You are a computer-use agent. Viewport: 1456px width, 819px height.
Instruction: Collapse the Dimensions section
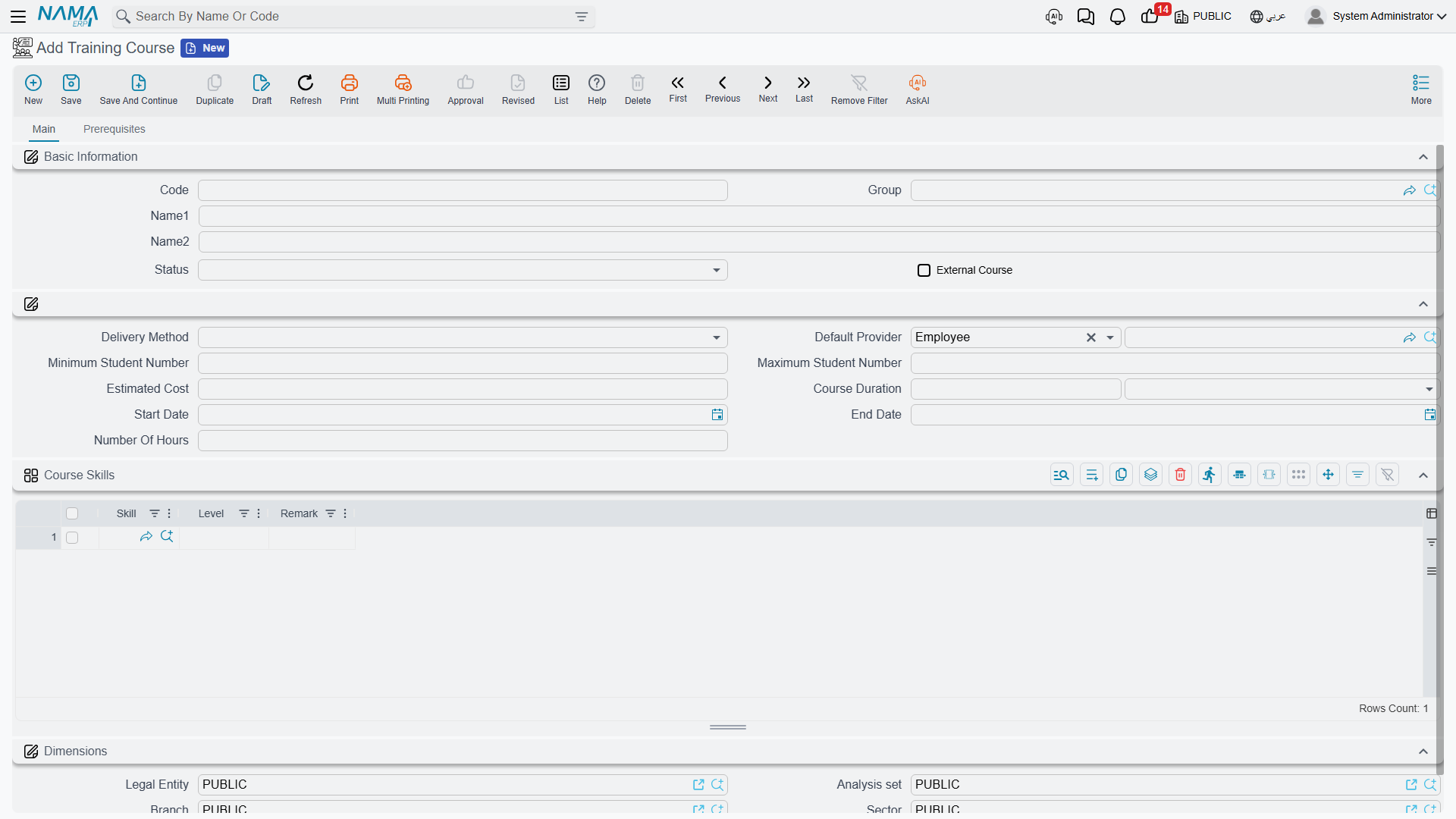point(1423,752)
